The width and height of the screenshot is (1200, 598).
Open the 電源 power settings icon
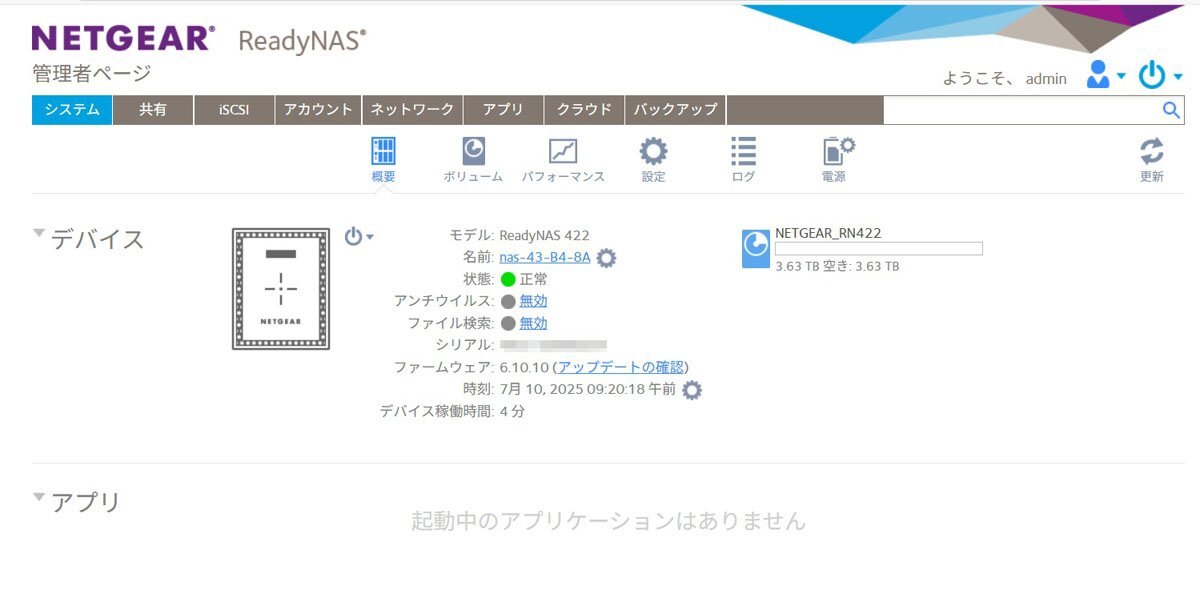[838, 151]
